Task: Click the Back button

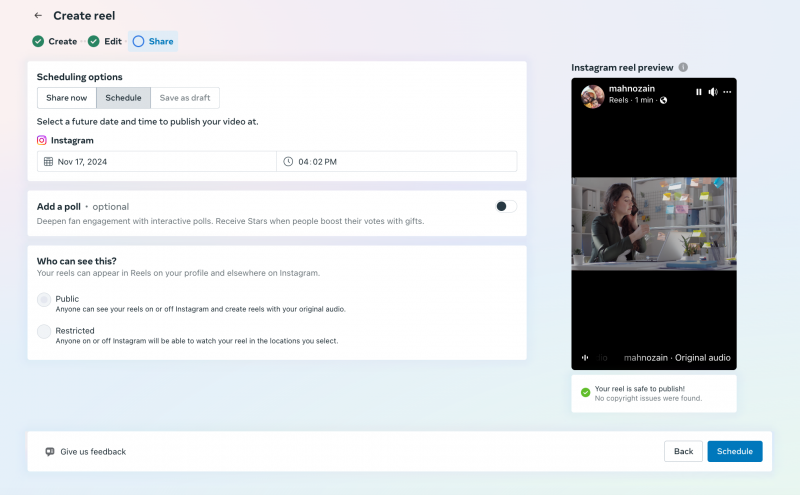Action: click(x=683, y=451)
